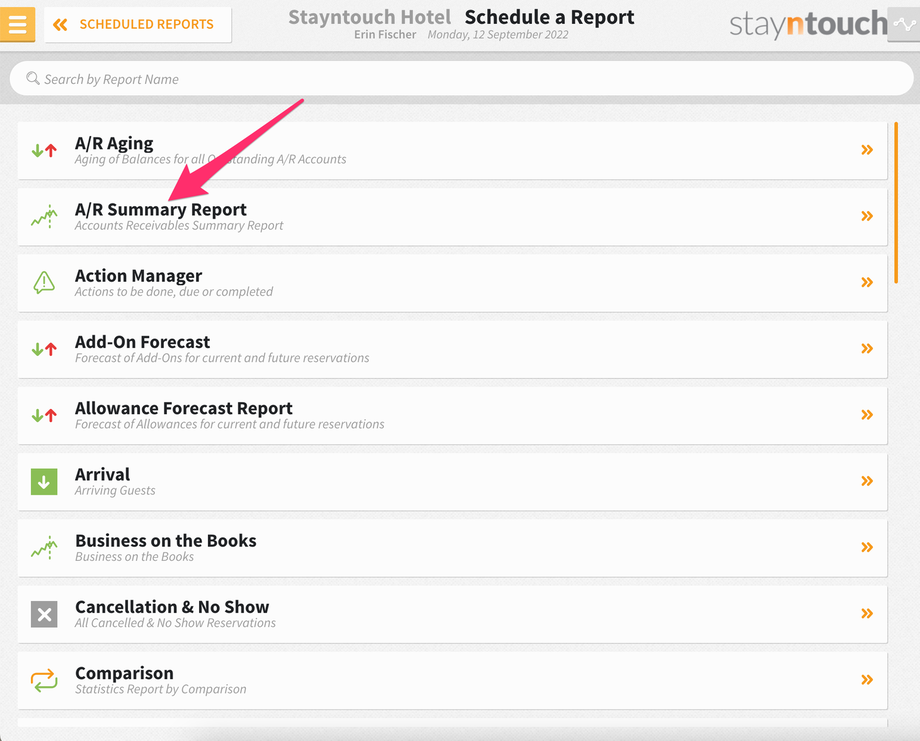Open the orange hamburger menu
920x741 pixels.
17,25
